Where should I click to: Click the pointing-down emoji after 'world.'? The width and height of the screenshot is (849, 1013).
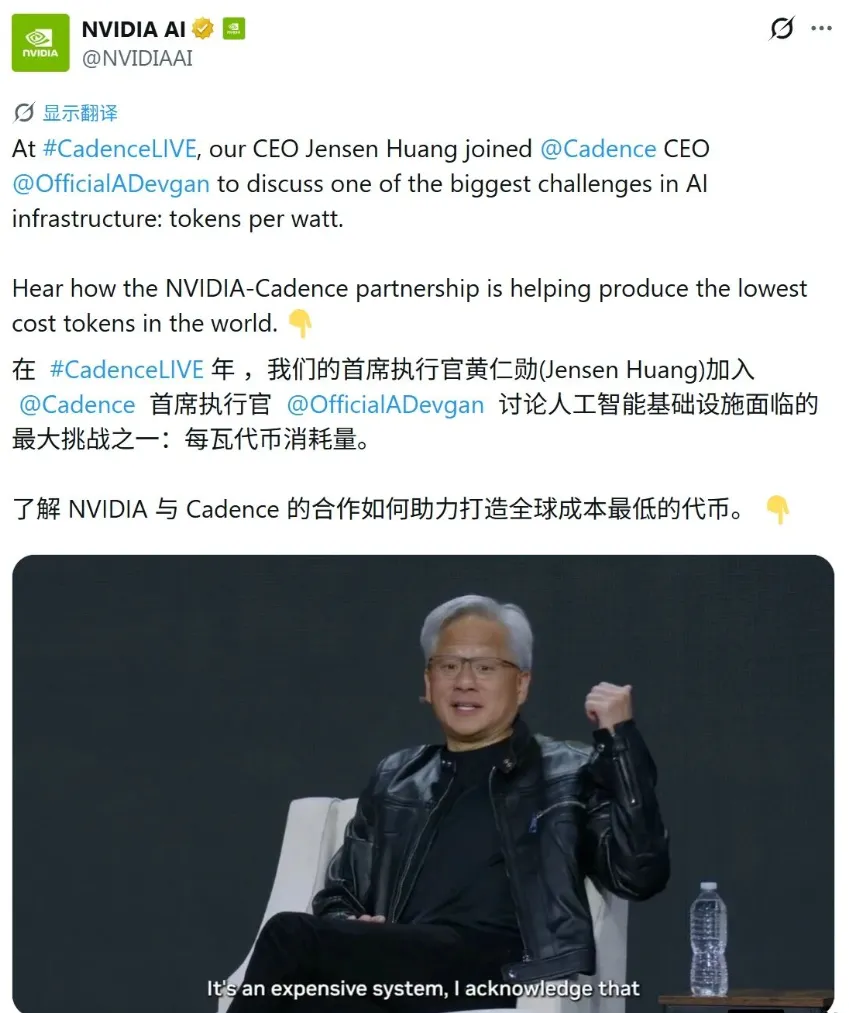pyautogui.click(x=300, y=323)
